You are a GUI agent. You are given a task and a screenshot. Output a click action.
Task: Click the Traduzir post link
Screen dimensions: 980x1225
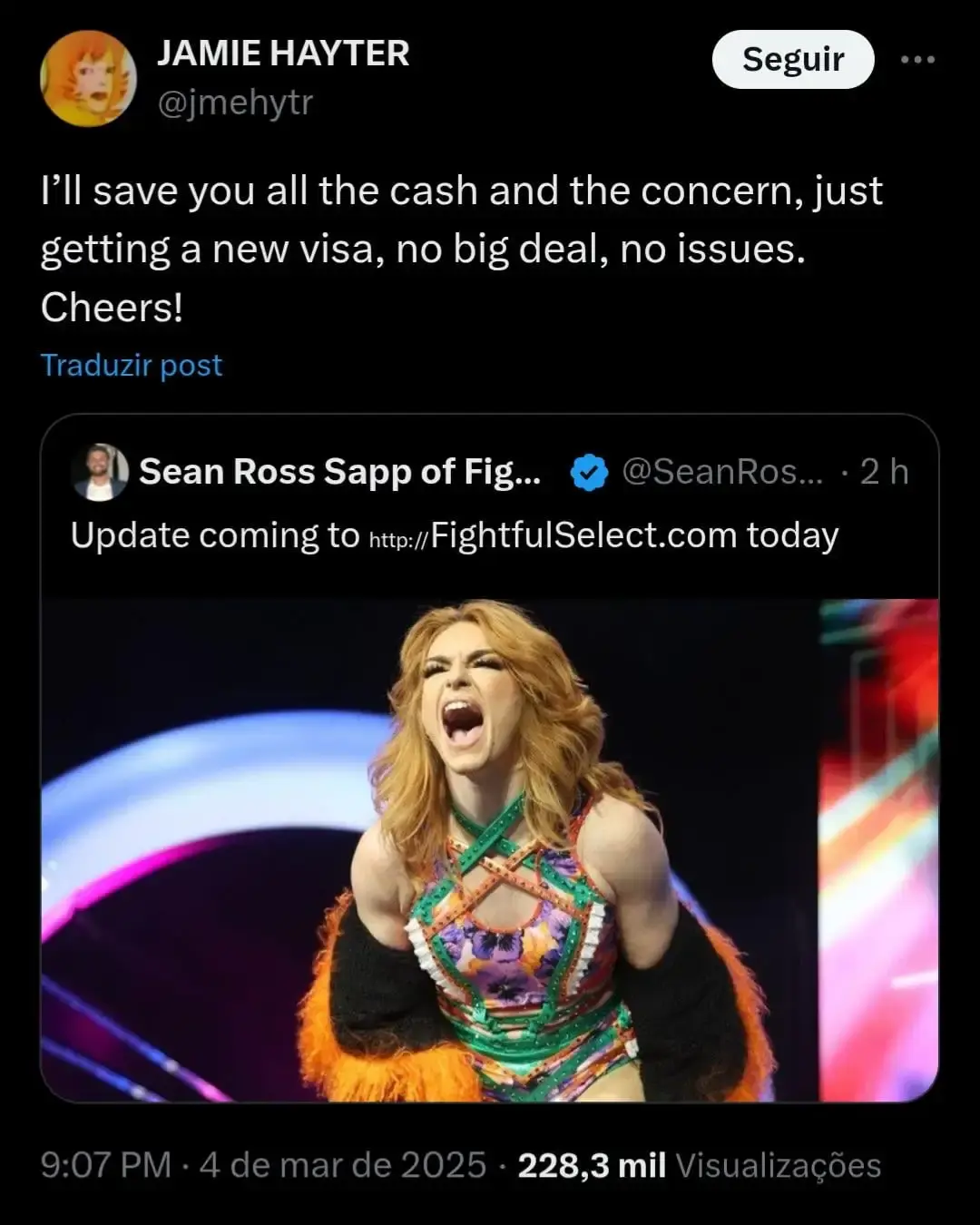tap(132, 365)
